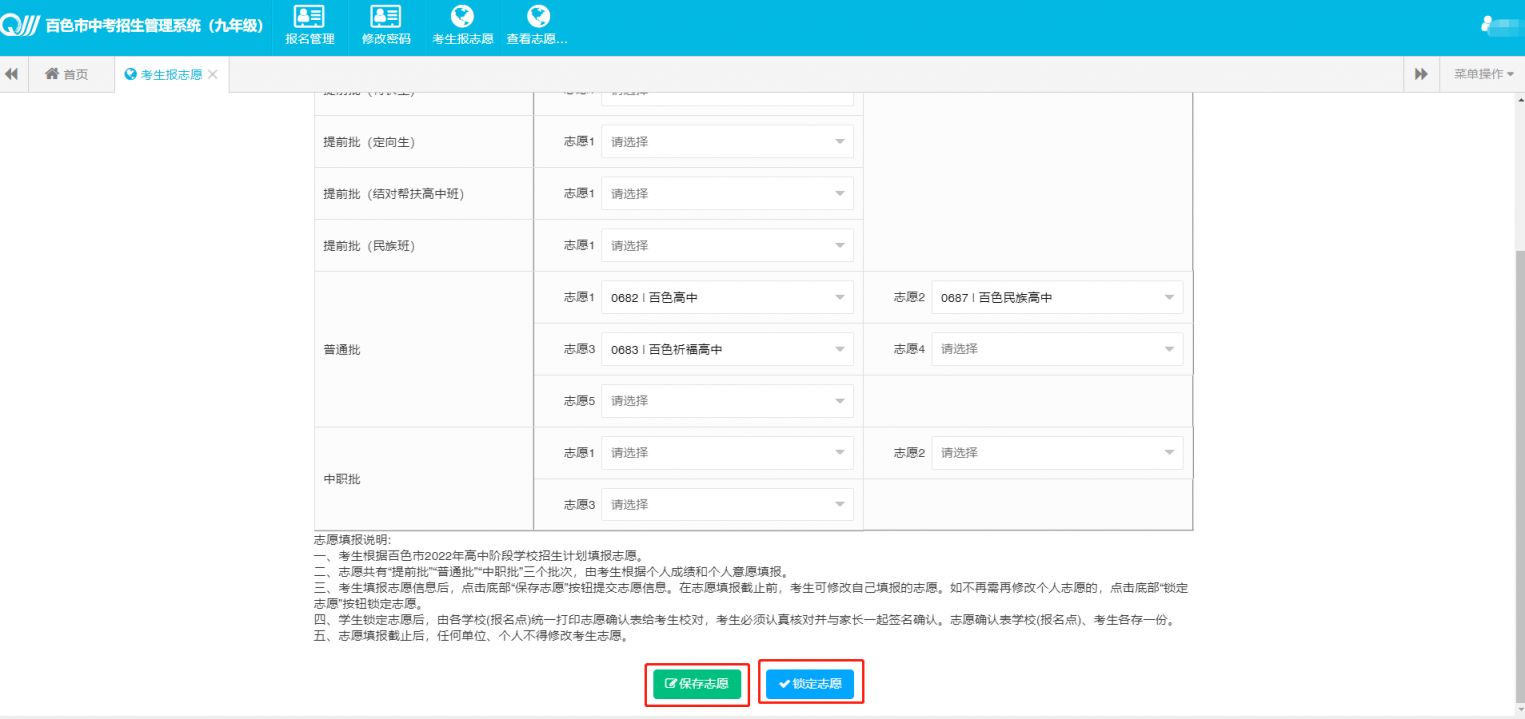Screen dimensions: 1525x719
Task: Open 提前批（定向生）志愿1 dropdown
Action: tap(727, 142)
